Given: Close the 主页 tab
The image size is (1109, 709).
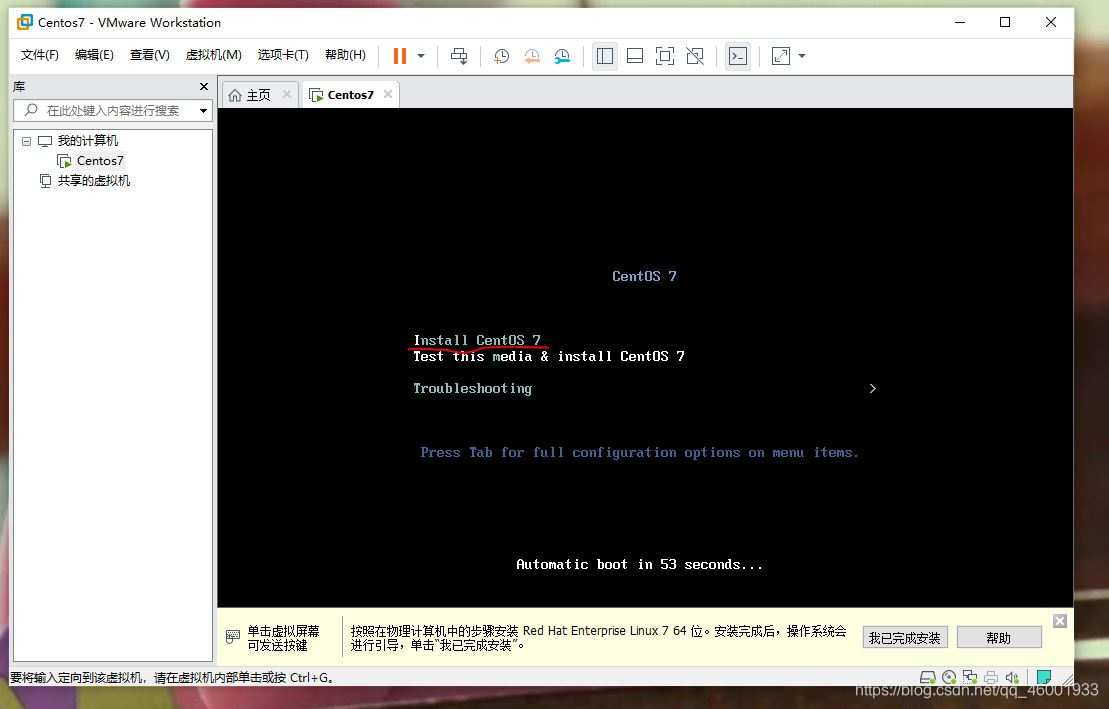Looking at the screenshot, I should 286,94.
